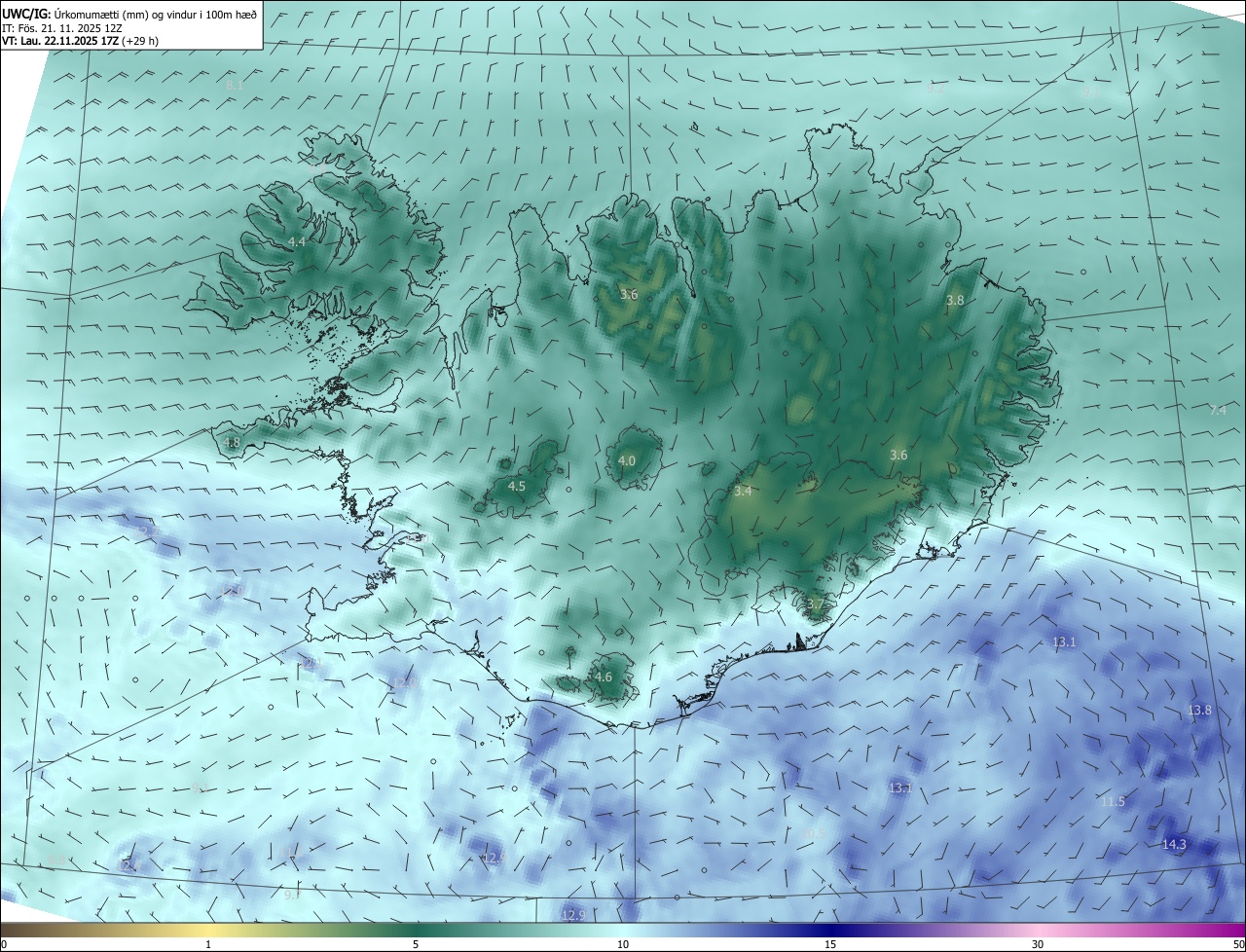
Task: Click the 4.6 value on the southern glacier
Action: point(604,677)
